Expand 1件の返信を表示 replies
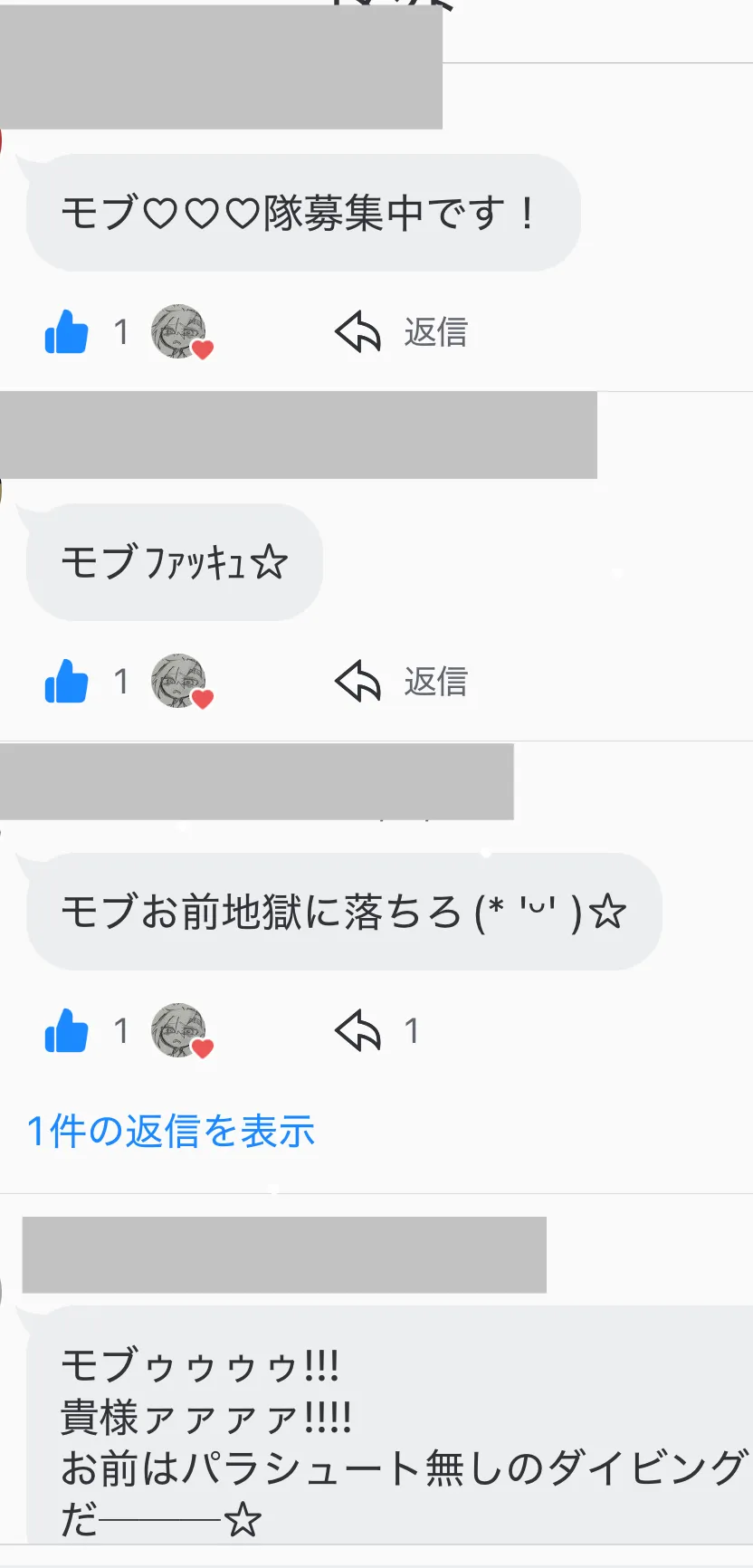 coord(171,1132)
